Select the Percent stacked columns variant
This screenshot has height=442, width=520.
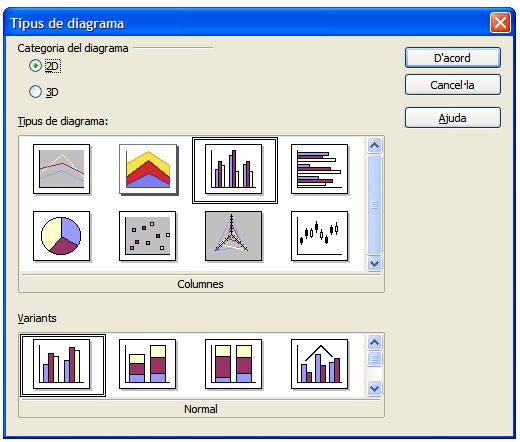click(233, 364)
